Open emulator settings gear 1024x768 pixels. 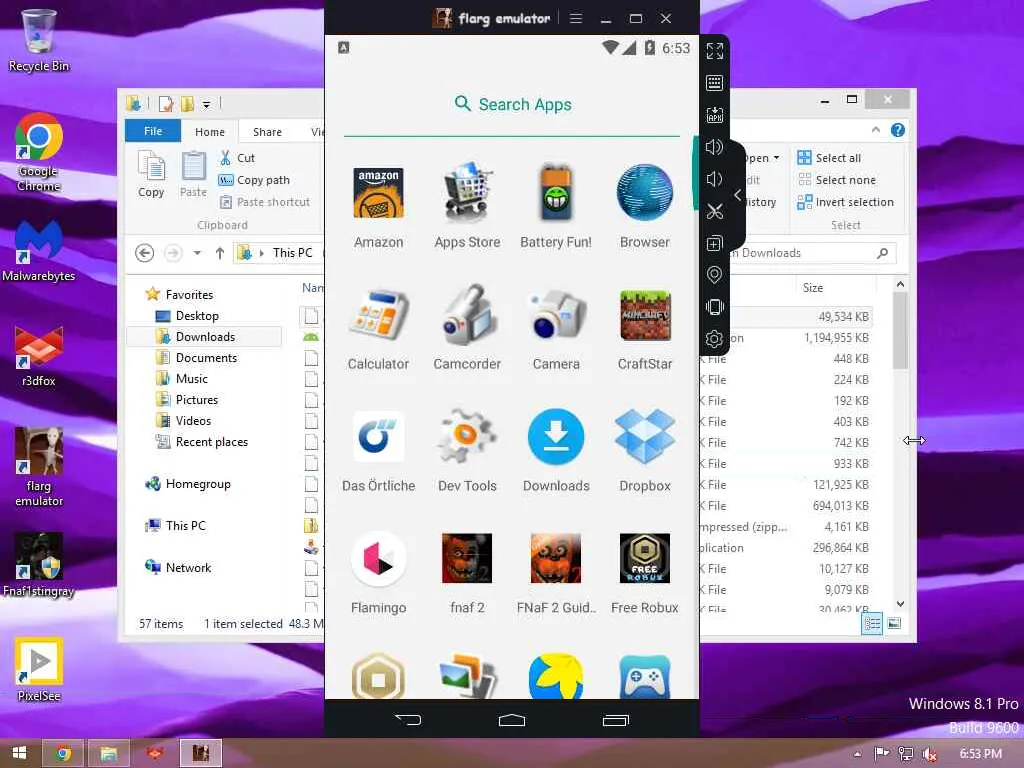click(714, 339)
